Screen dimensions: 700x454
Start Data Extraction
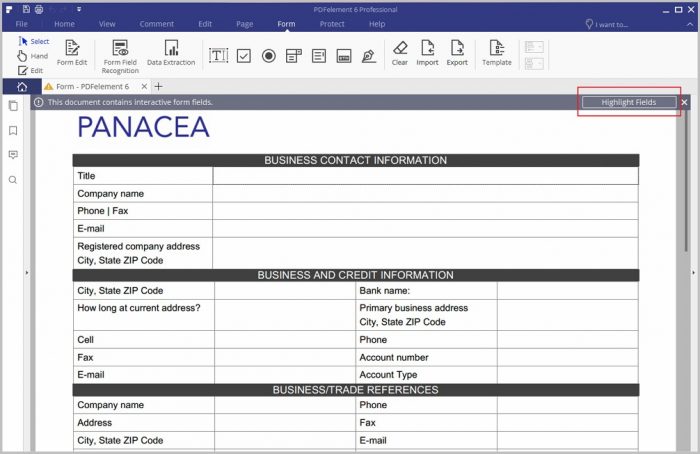171,53
